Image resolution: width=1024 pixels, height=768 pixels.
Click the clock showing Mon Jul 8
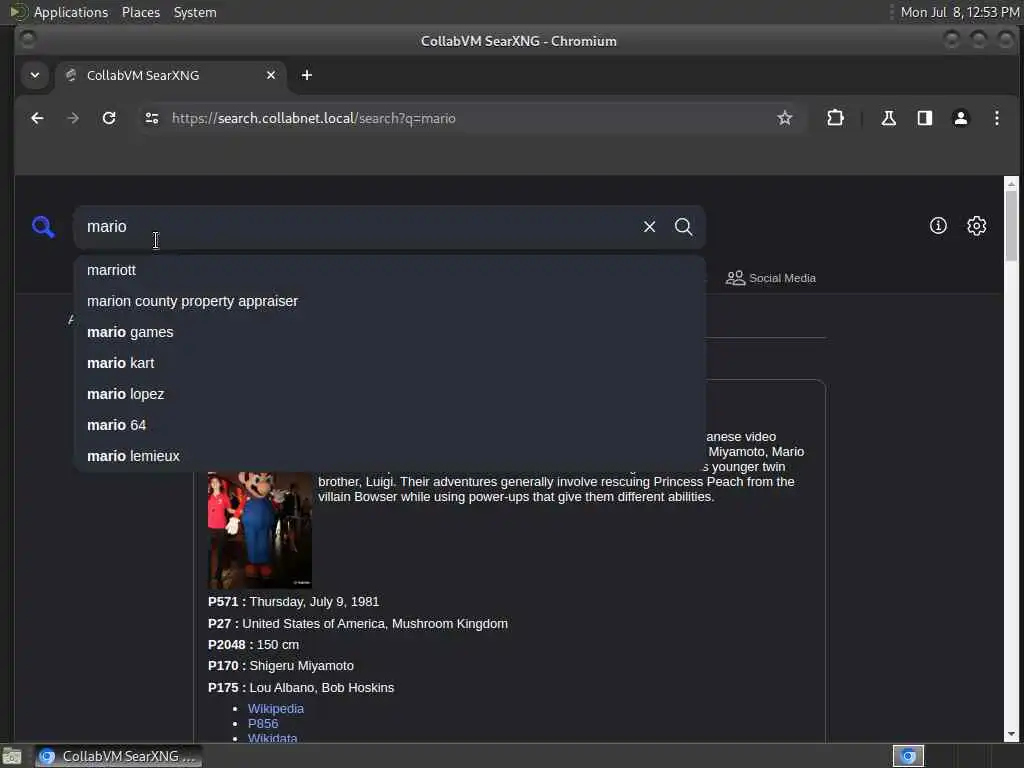click(959, 12)
